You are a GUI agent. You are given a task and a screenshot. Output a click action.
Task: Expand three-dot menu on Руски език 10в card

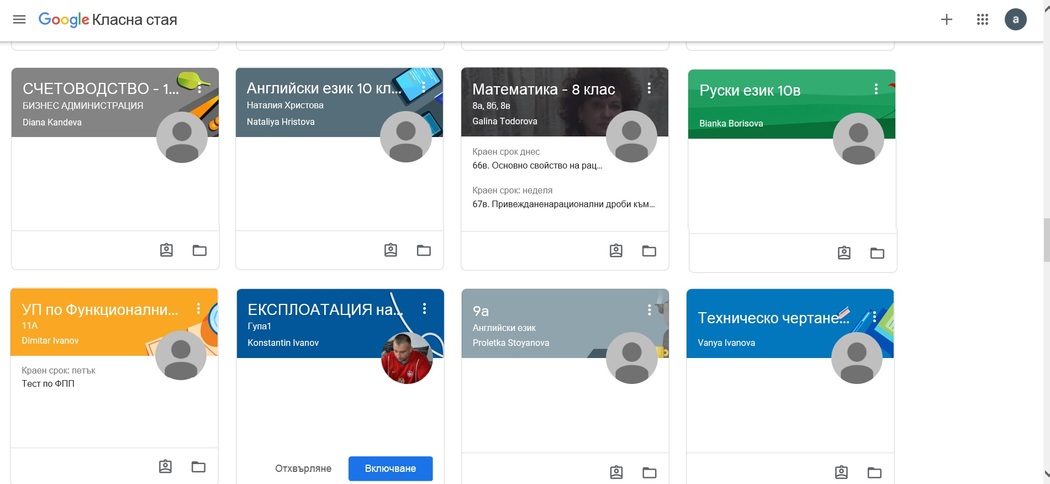coord(876,90)
